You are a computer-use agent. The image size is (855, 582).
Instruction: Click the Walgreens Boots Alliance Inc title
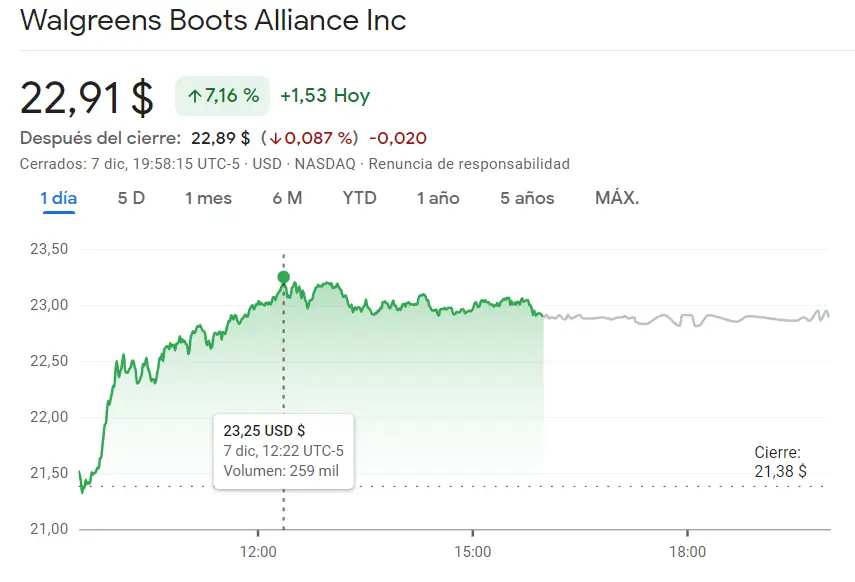[x=213, y=20]
